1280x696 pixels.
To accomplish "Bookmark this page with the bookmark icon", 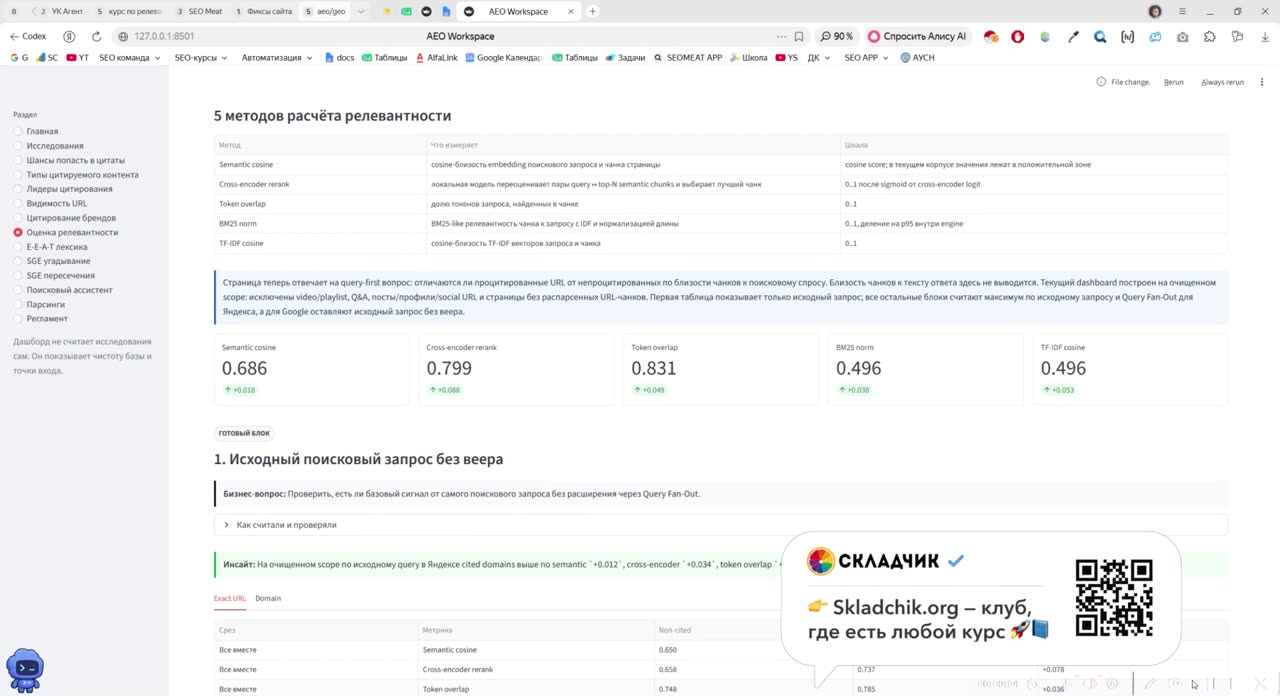I will (799, 36).
